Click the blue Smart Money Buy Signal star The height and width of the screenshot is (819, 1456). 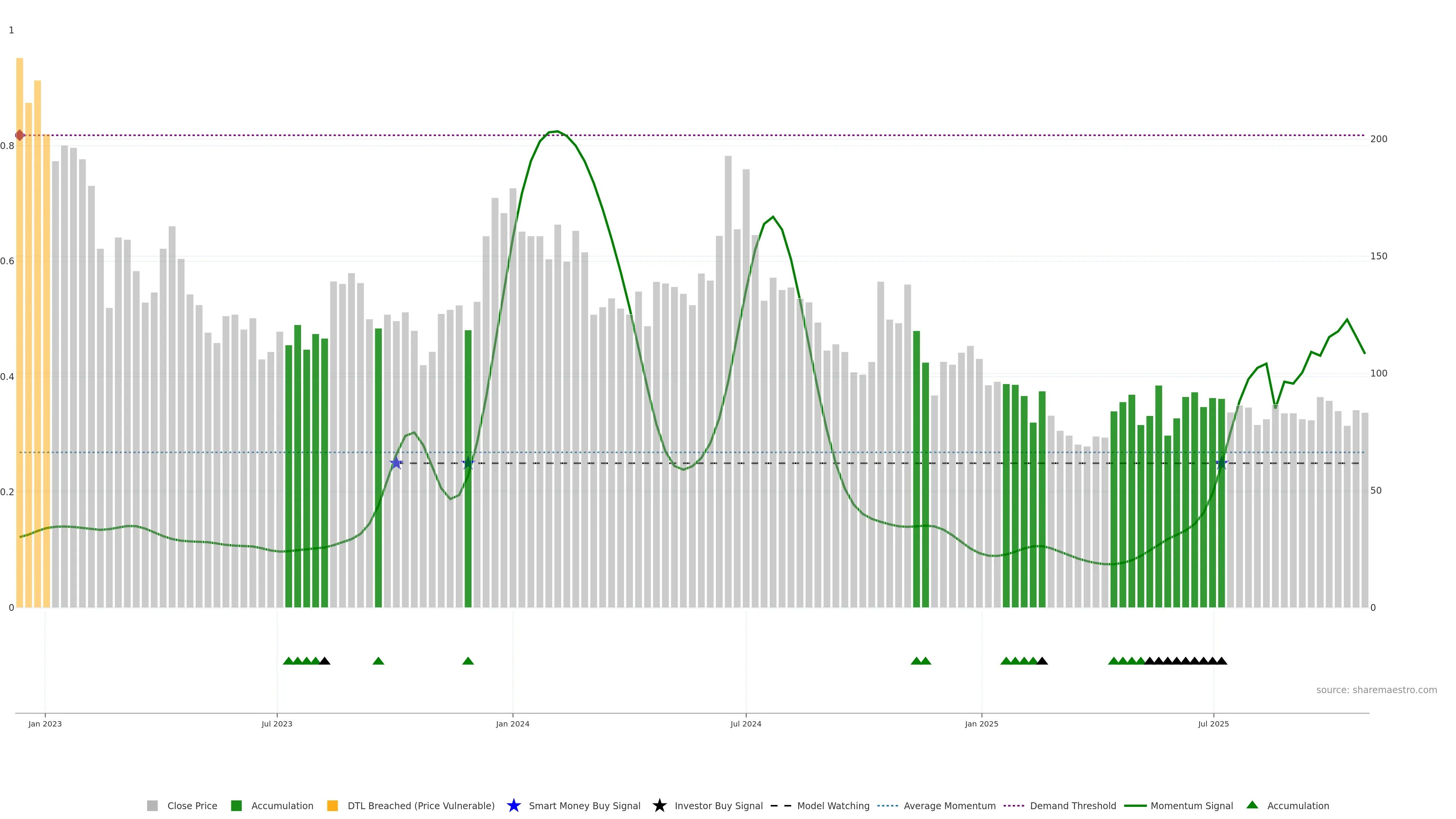tap(513, 805)
